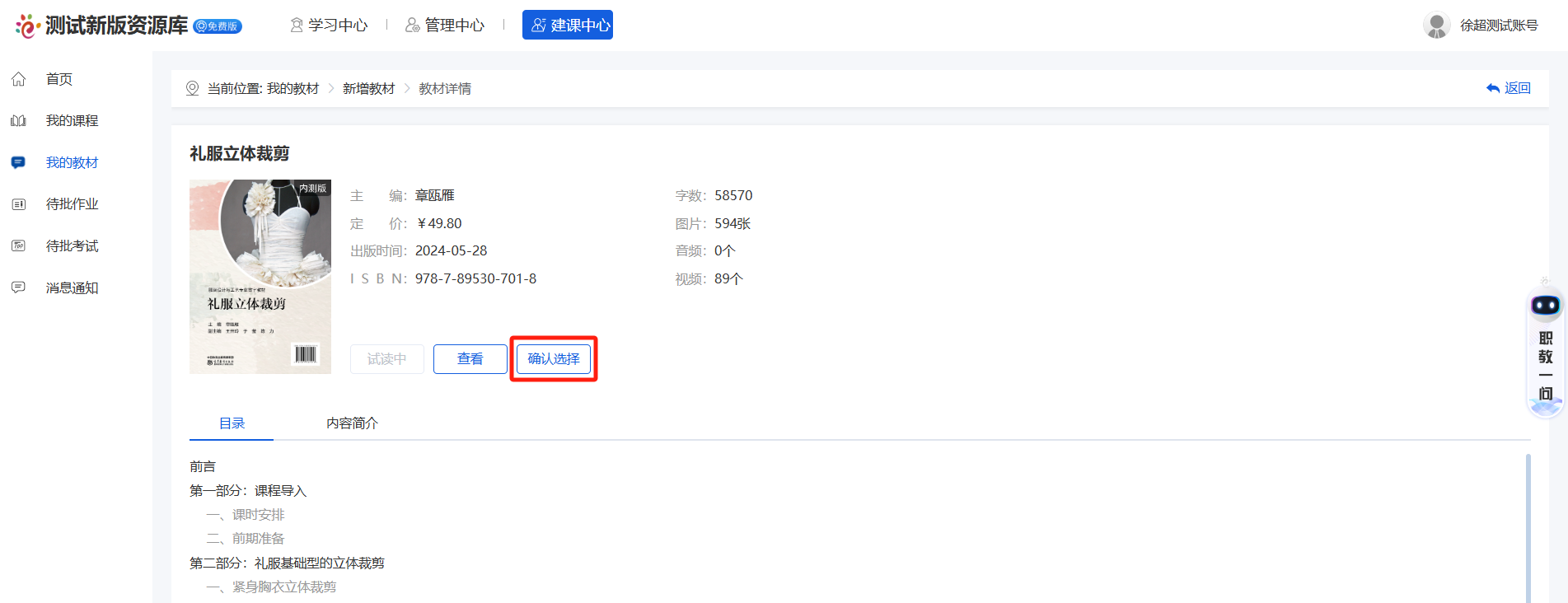Click 新增教材 in the breadcrumb
1568x603 pixels.
(x=368, y=88)
